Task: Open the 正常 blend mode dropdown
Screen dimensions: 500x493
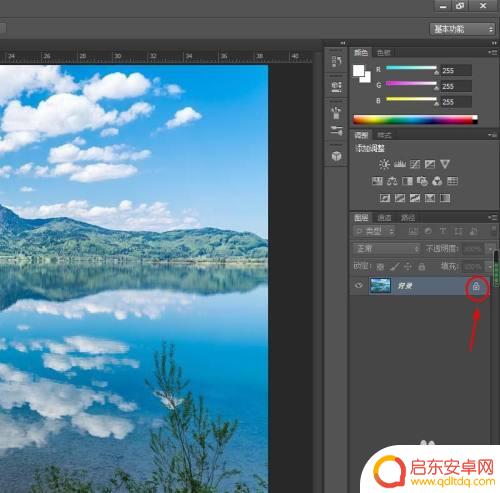Action: pos(387,249)
